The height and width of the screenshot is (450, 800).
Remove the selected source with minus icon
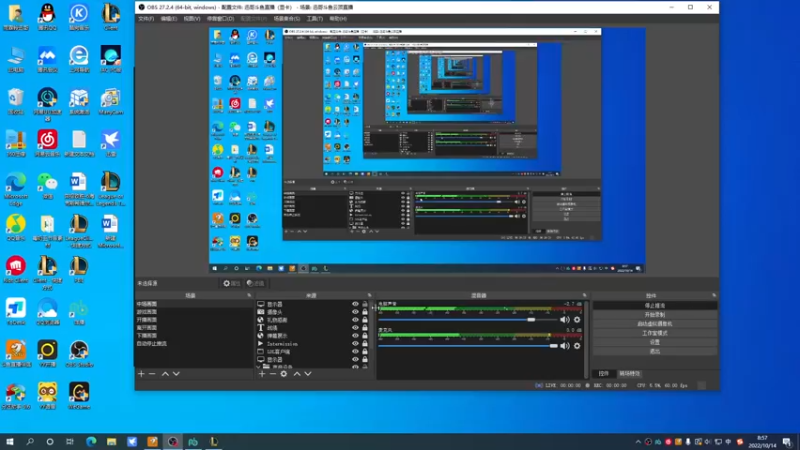point(272,374)
